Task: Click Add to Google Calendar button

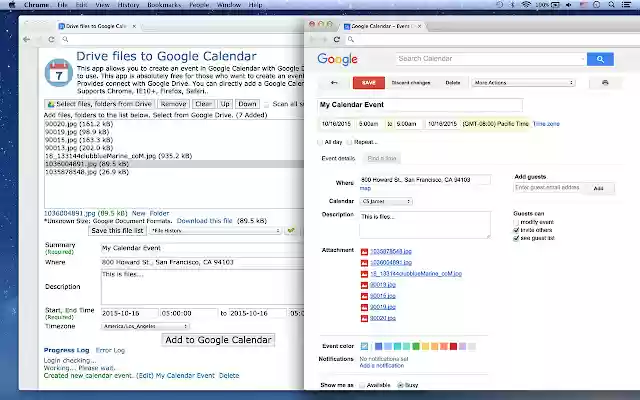Action: [218, 340]
